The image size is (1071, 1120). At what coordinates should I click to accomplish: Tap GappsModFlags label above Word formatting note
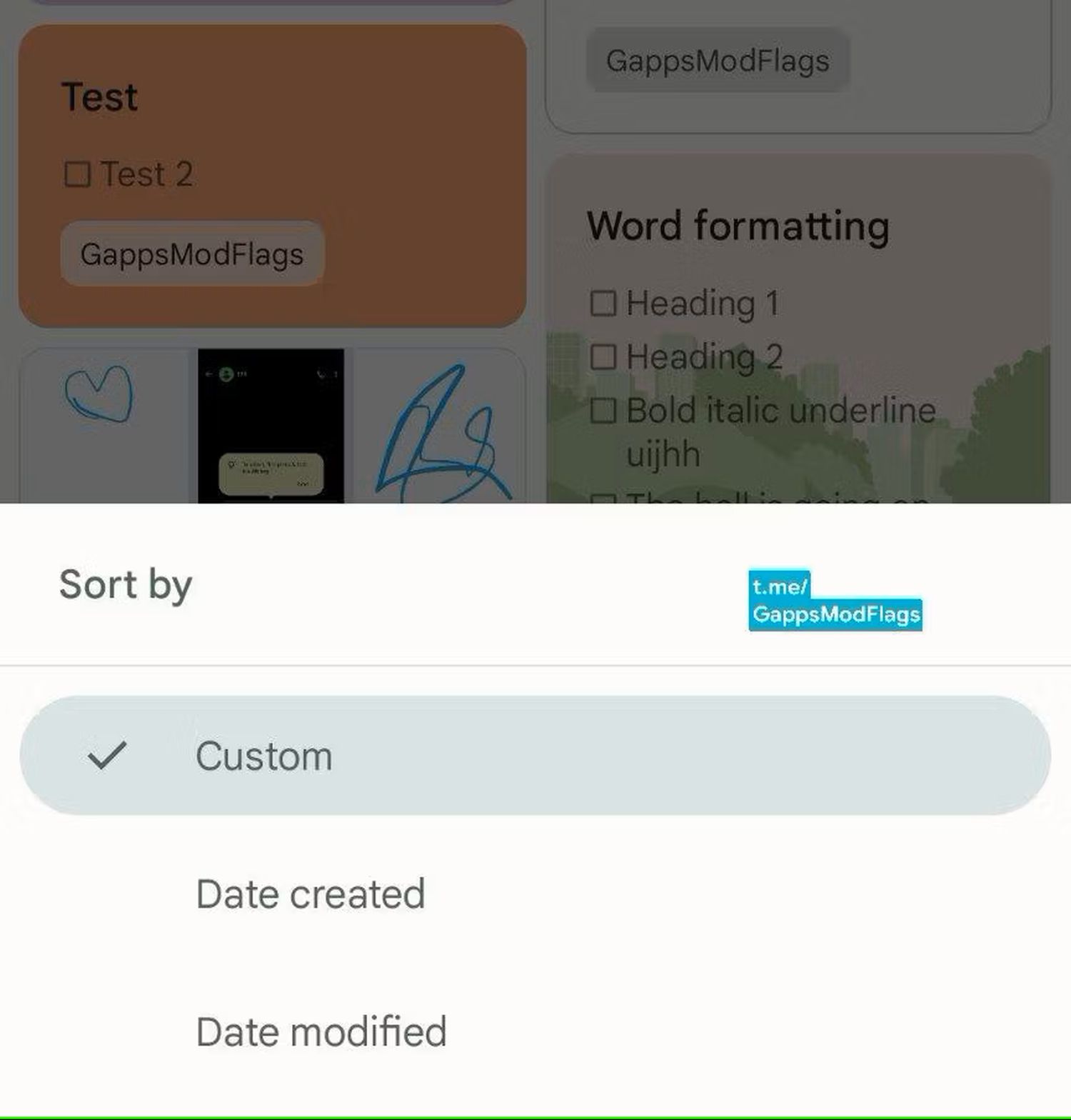(718, 61)
